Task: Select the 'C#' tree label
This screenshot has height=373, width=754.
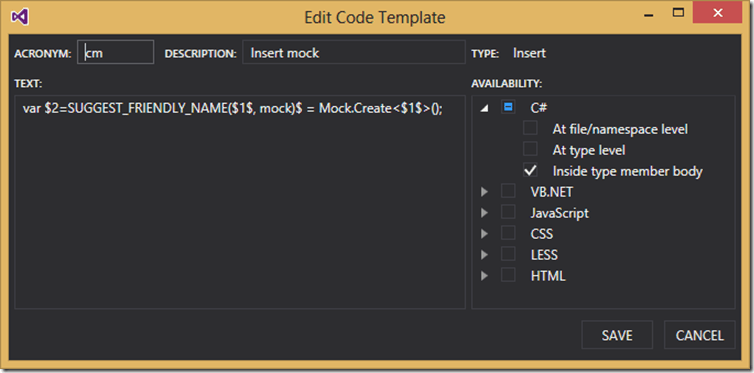Action: [x=539, y=108]
